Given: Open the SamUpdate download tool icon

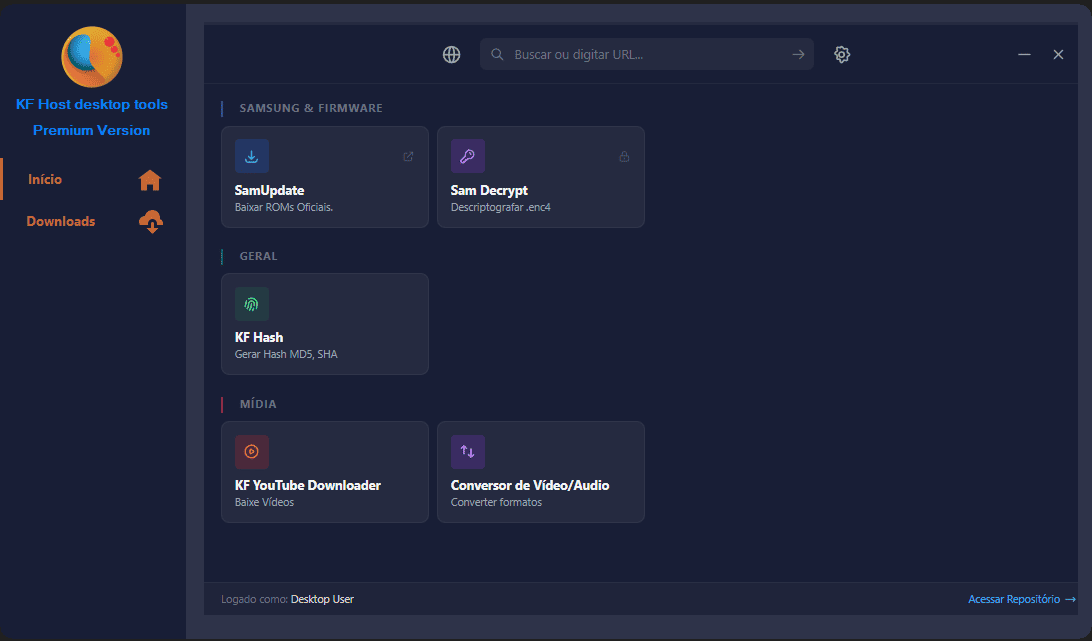Looking at the screenshot, I should click(251, 156).
